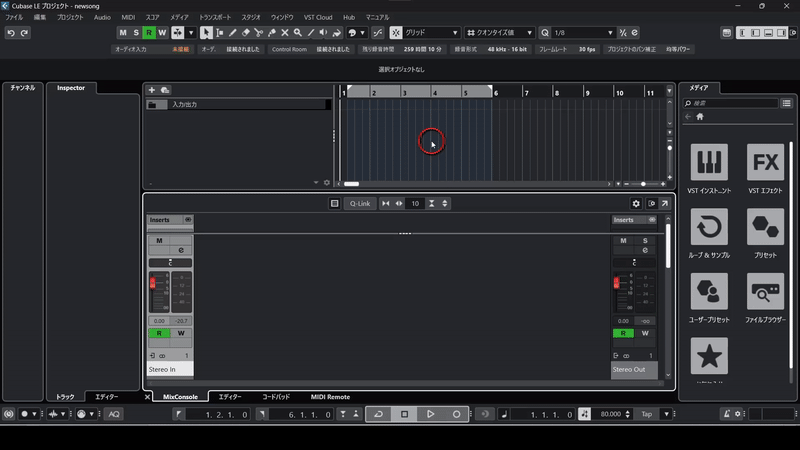Toggle green global Read automation R button
The width and height of the screenshot is (800, 450).
tap(149, 33)
